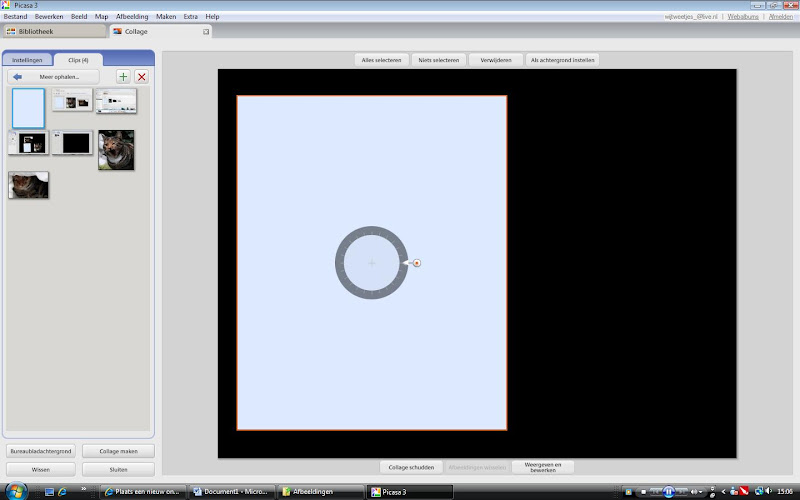Stop playback in taskbar media player
This screenshot has height=500, width=800.
643,492
